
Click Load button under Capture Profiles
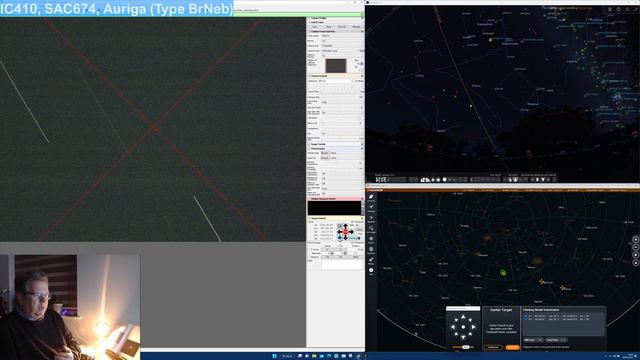coord(315,27)
